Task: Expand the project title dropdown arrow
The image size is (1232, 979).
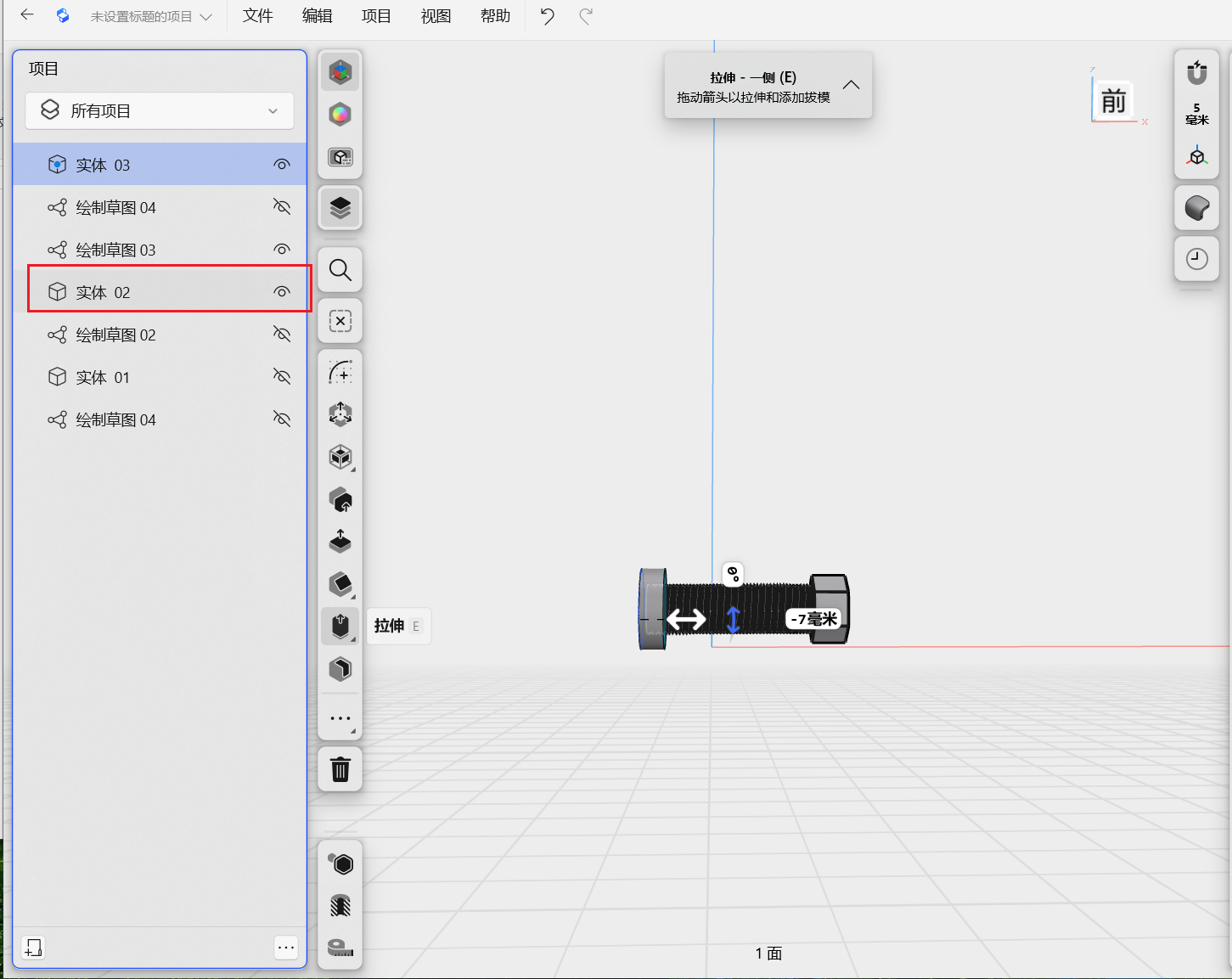Action: [x=205, y=17]
